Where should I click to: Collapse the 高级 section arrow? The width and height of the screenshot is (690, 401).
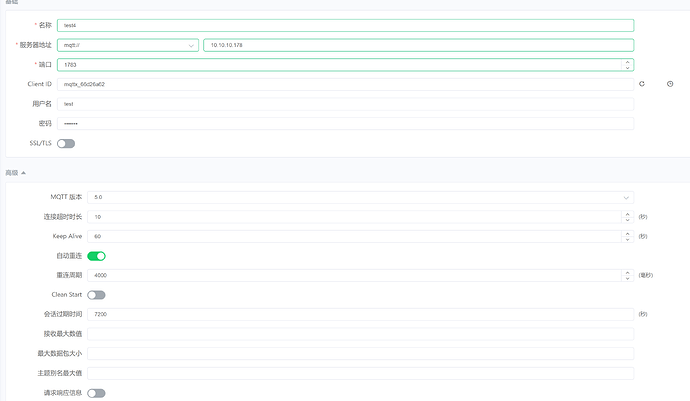point(23,173)
